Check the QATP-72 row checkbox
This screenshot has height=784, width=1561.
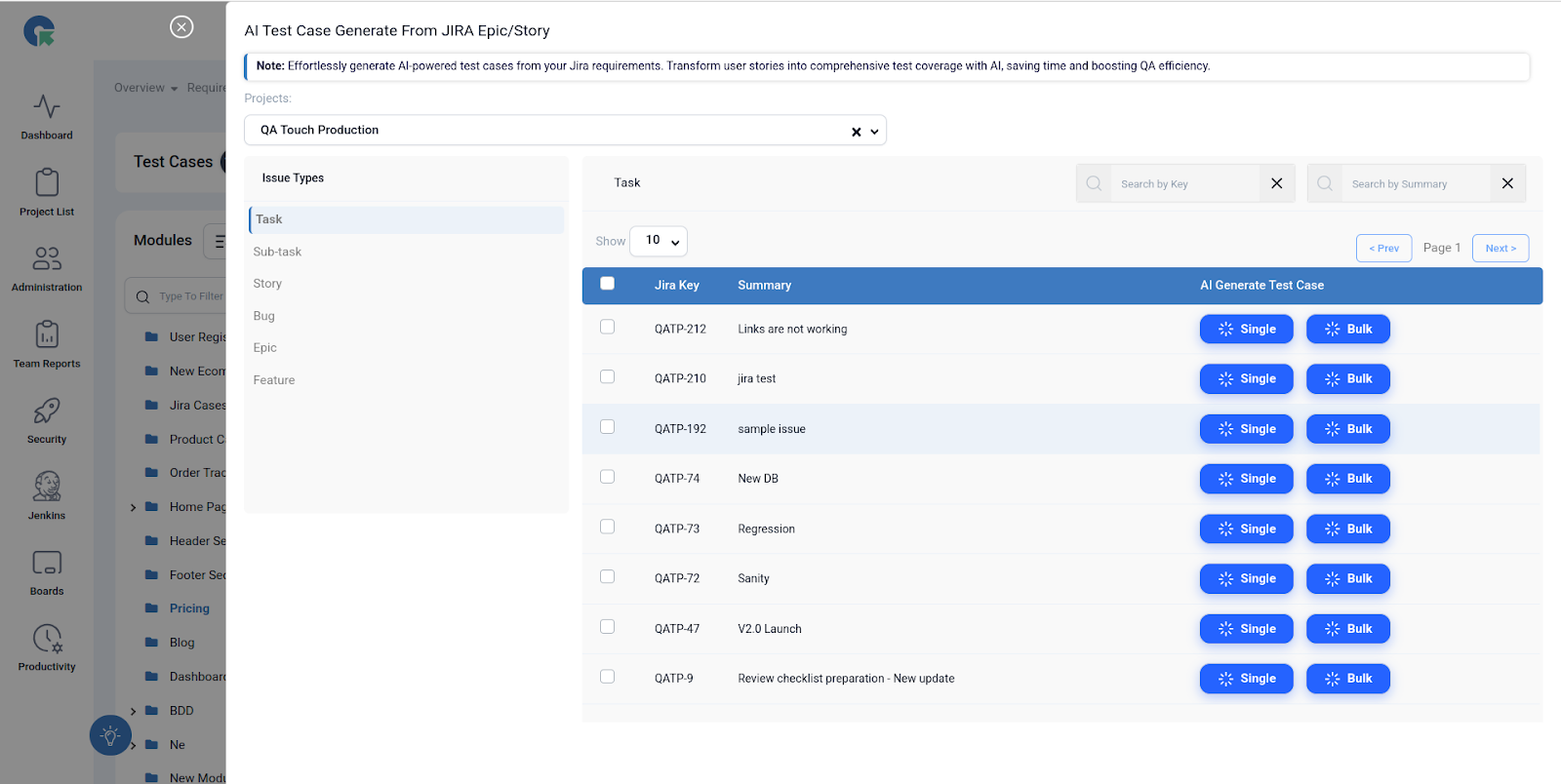[607, 576]
